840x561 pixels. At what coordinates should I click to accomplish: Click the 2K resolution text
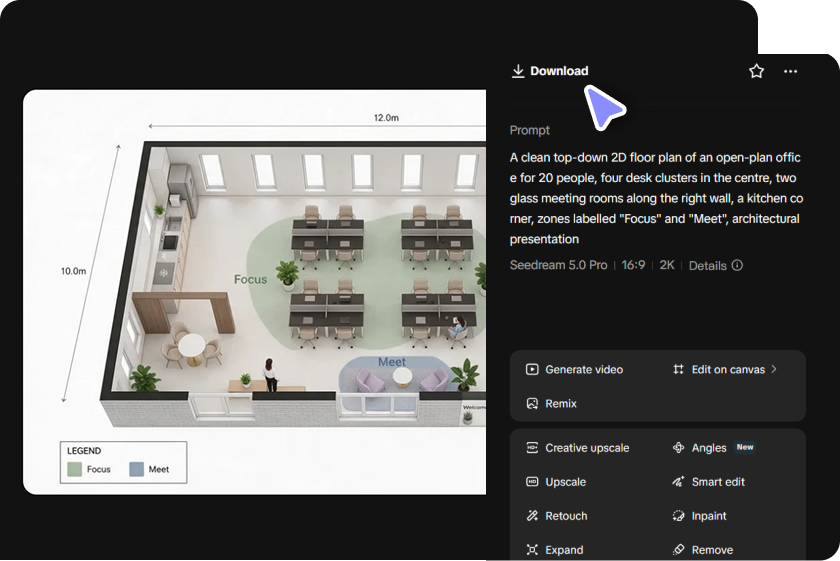[667, 265]
